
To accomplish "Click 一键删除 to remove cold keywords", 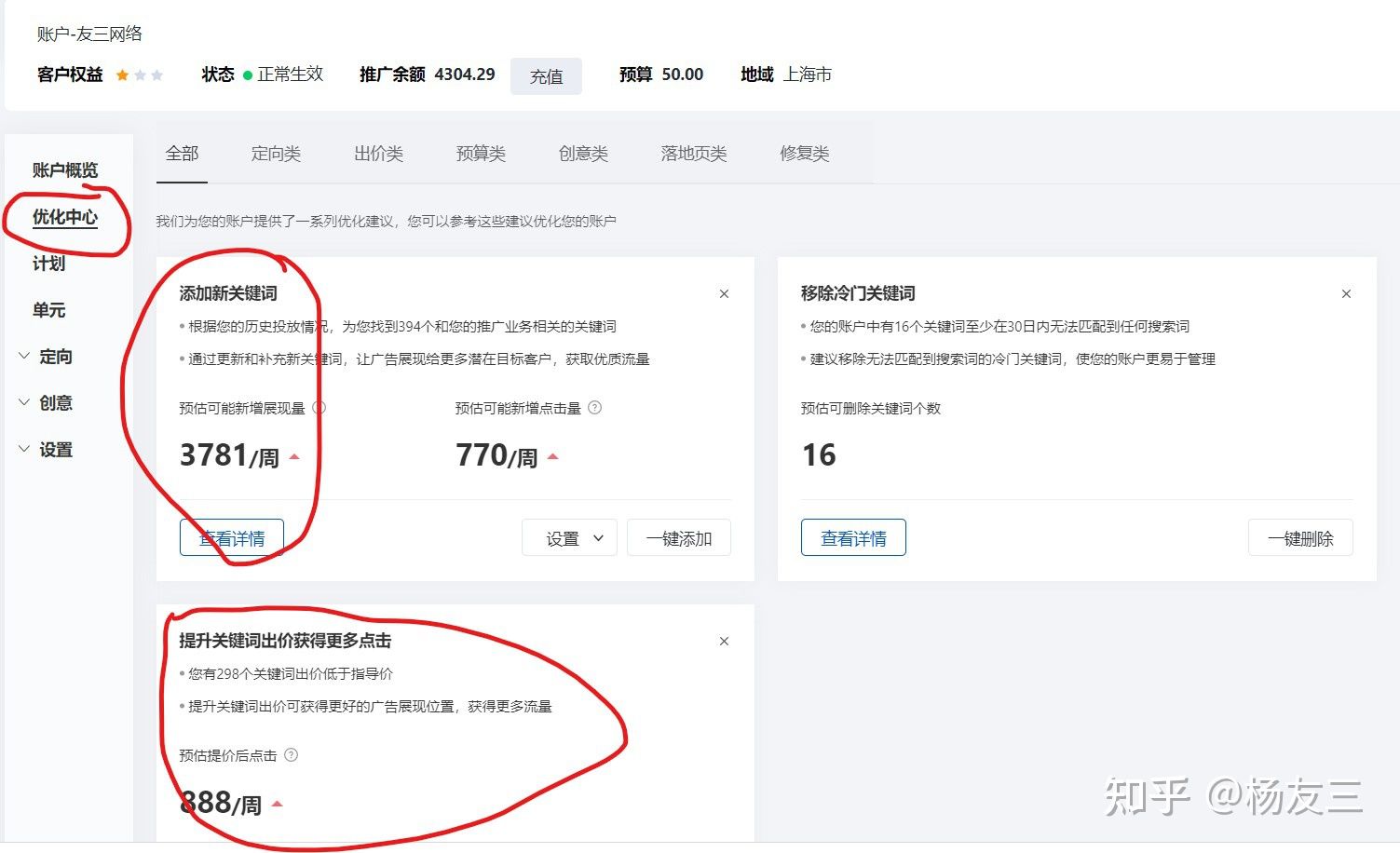I will point(1300,538).
